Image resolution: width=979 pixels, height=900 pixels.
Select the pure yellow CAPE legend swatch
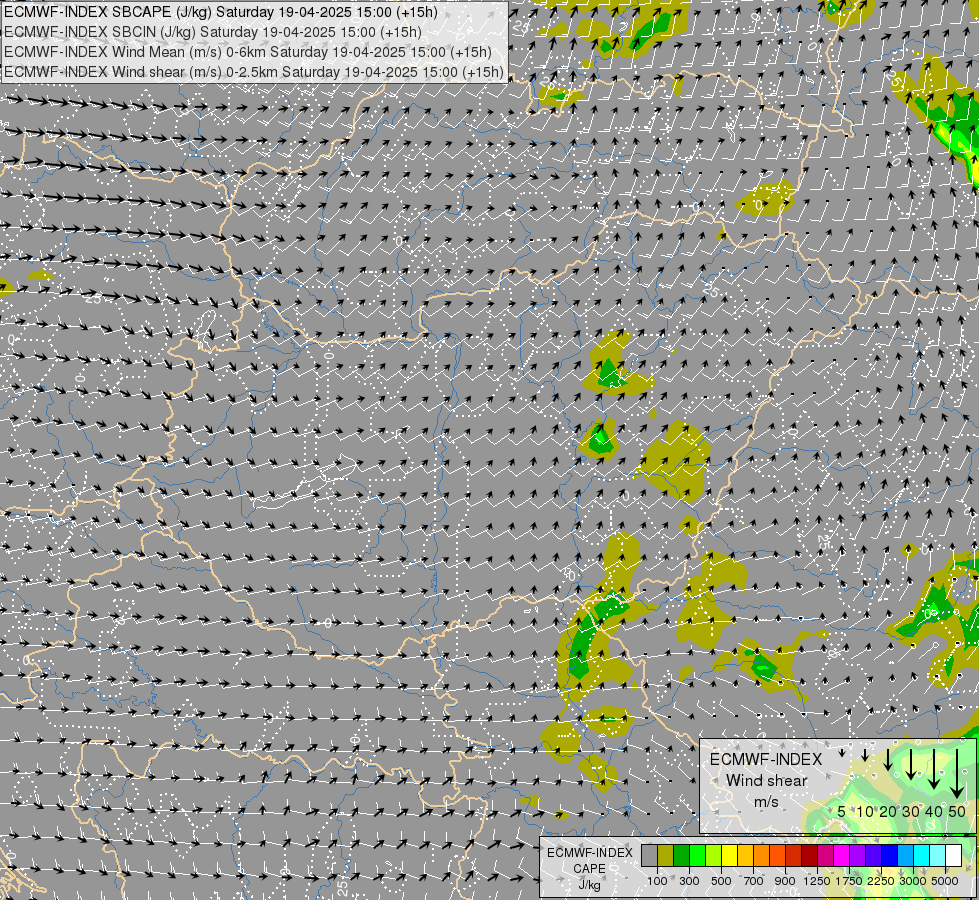click(x=729, y=855)
